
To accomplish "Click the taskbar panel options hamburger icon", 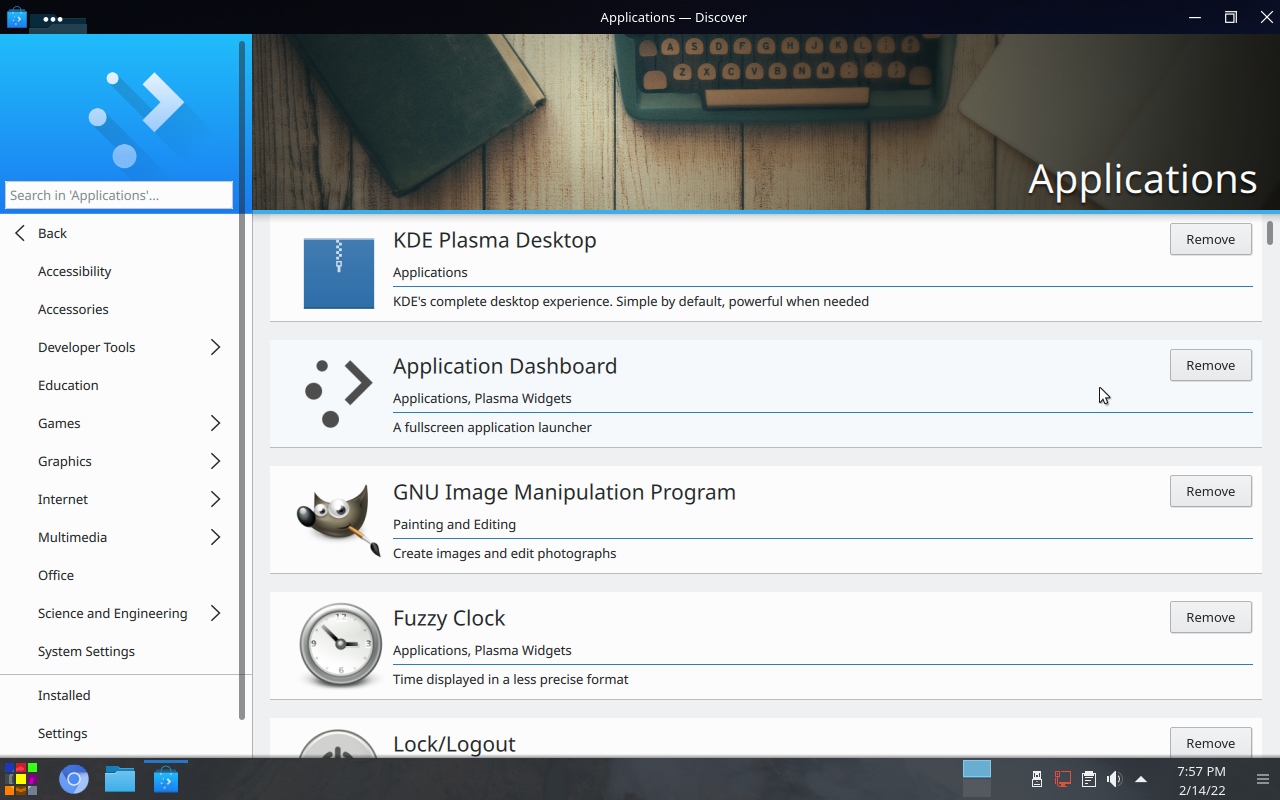I will pos(1263,779).
